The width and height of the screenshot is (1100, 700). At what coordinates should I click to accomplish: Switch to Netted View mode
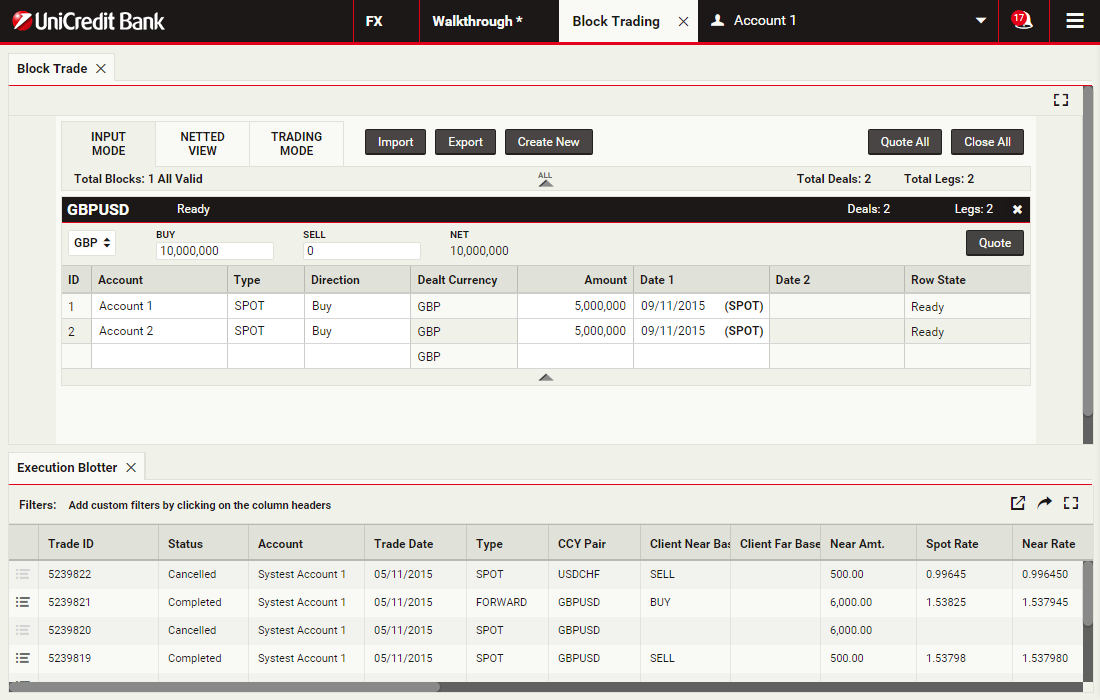(x=202, y=144)
